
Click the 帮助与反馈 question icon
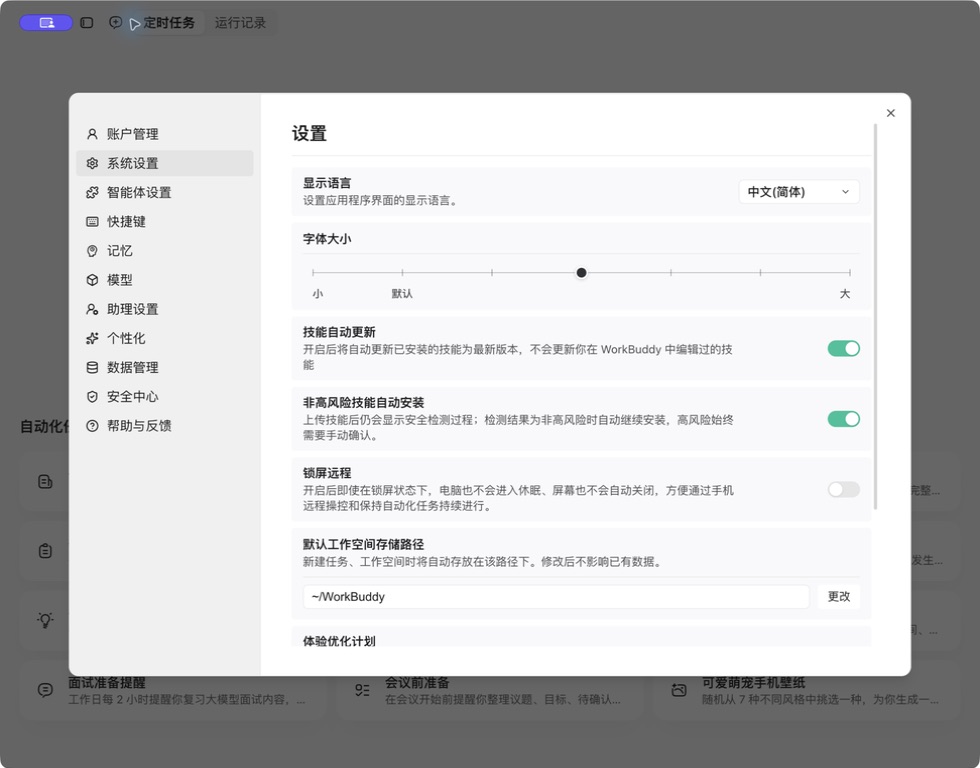coord(92,426)
